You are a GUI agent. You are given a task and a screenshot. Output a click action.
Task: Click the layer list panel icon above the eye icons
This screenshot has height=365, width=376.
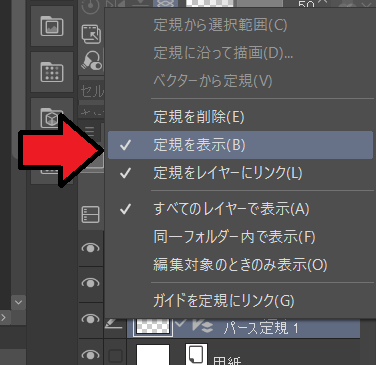(90, 214)
